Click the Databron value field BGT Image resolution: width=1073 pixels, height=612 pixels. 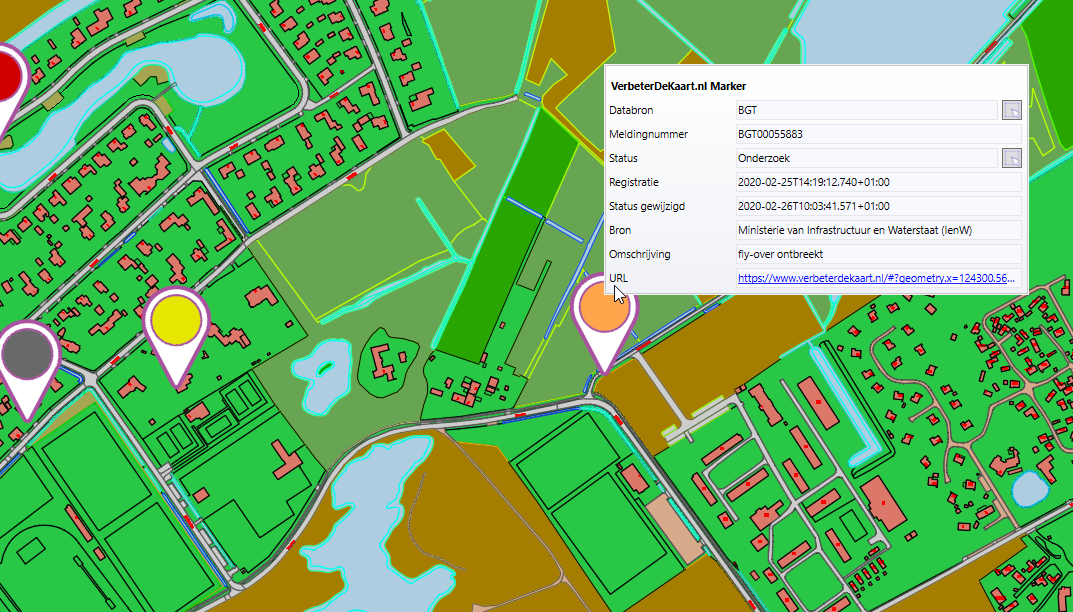point(865,110)
